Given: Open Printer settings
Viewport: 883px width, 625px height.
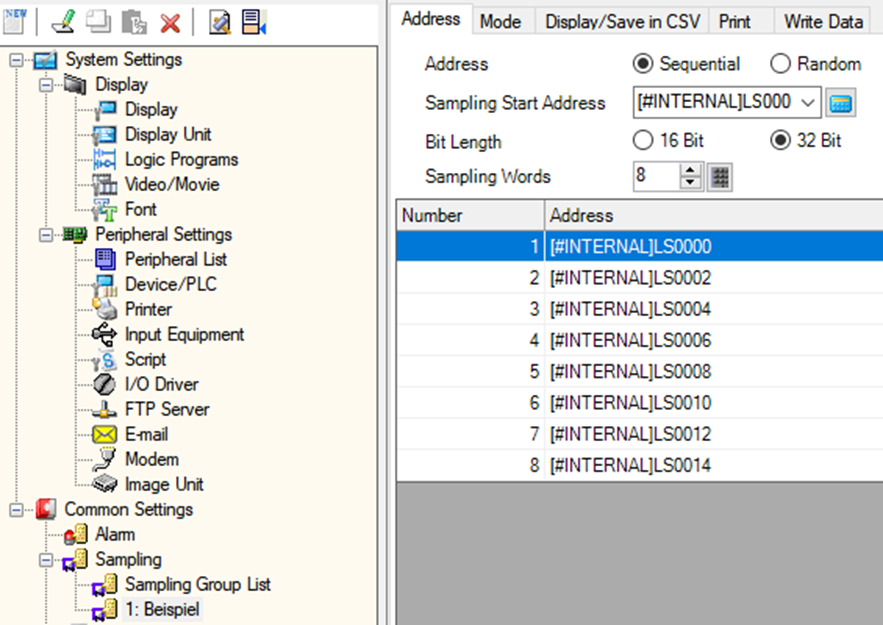Looking at the screenshot, I should (x=148, y=309).
